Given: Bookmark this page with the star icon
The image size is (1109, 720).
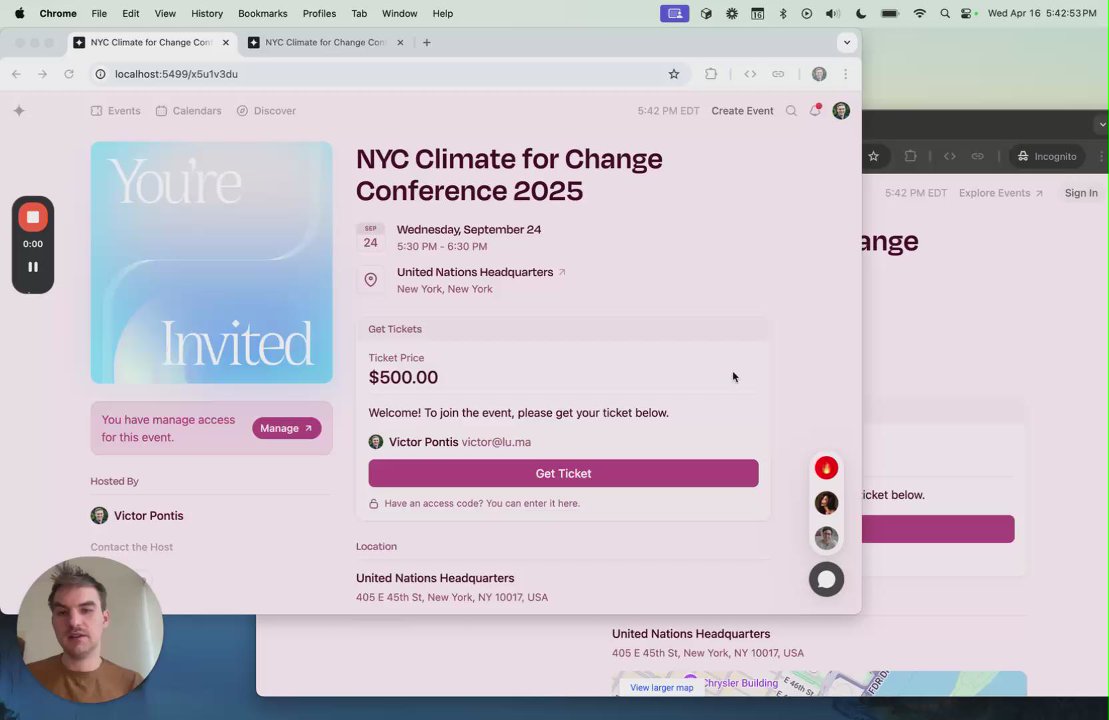Looking at the screenshot, I should pyautogui.click(x=674, y=74).
